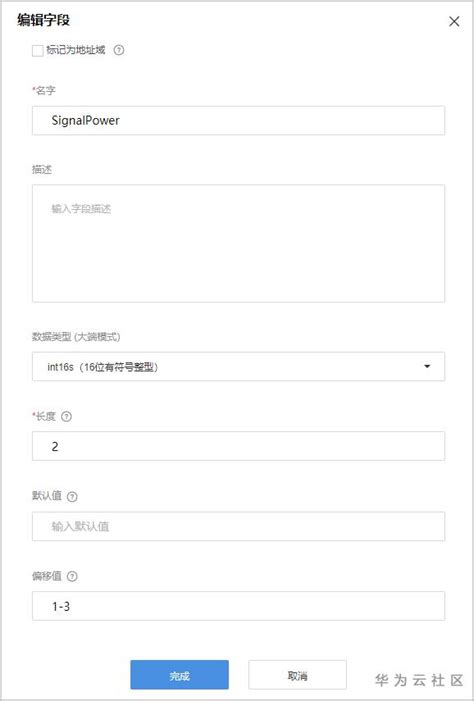Close the 编辑字段 dialog with X icon

point(454,21)
